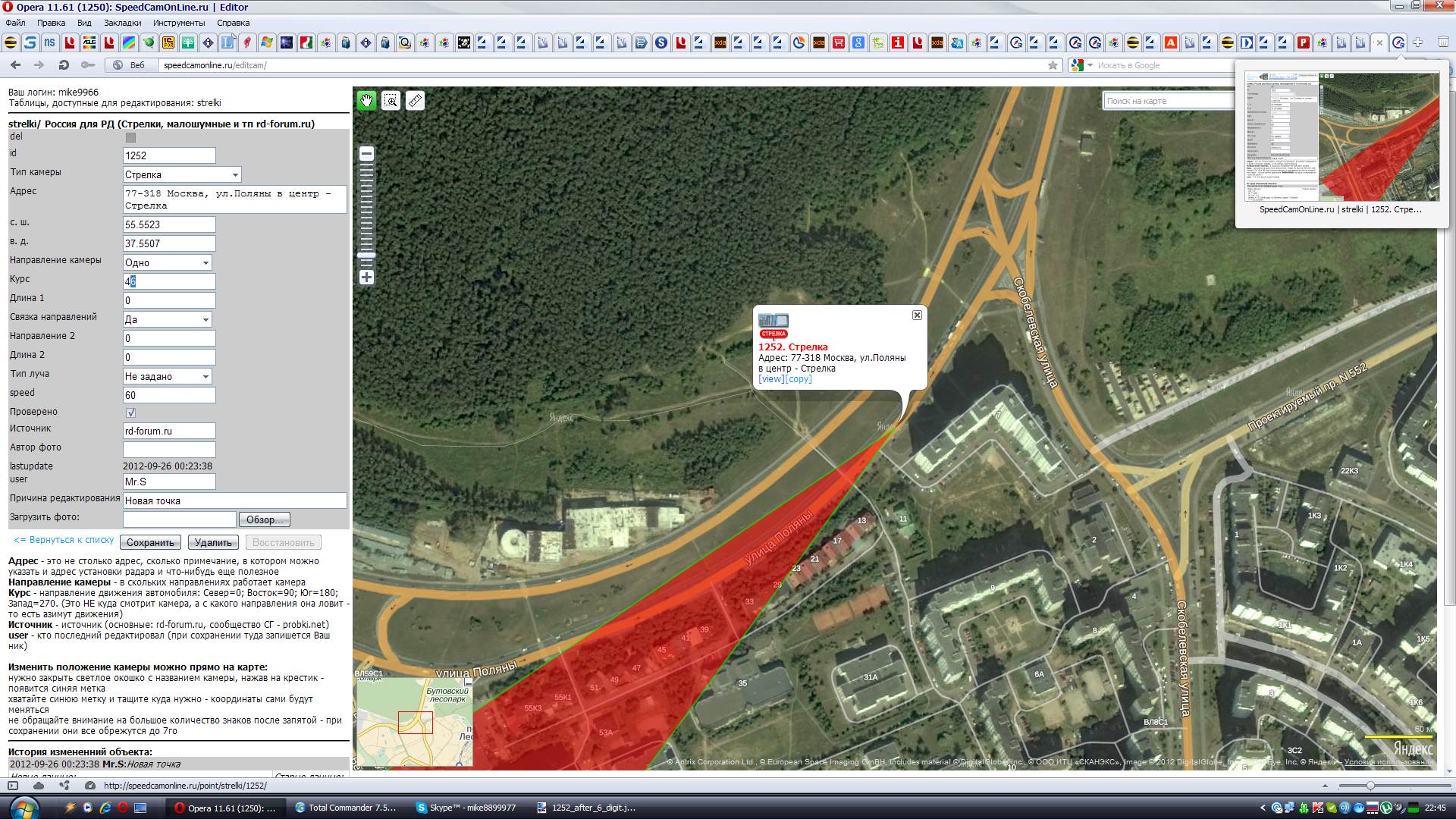This screenshot has width=1456, height=819.
Task: Click the map zoom out minus button
Action: click(366, 154)
